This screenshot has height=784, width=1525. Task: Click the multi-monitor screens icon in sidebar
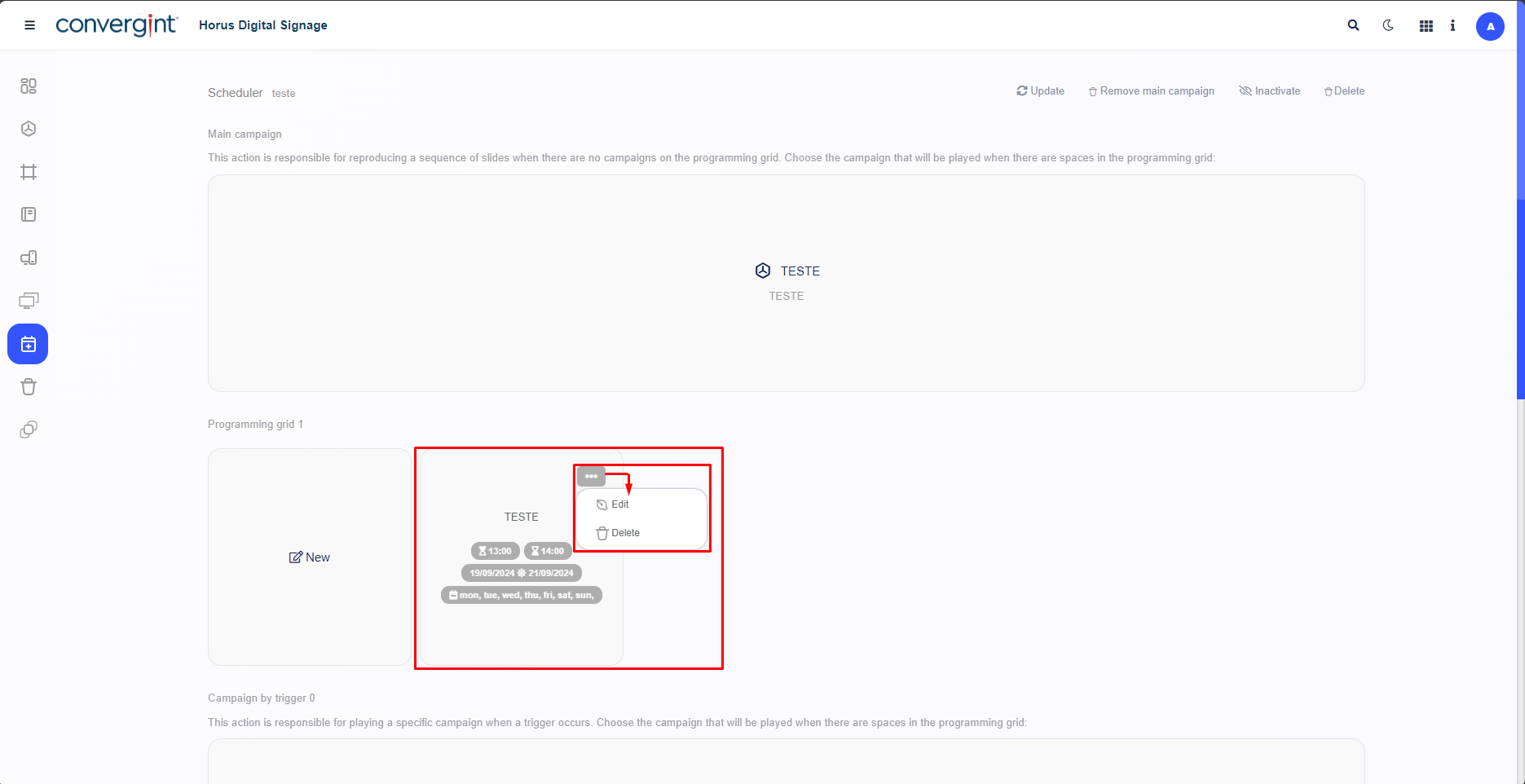tap(29, 301)
